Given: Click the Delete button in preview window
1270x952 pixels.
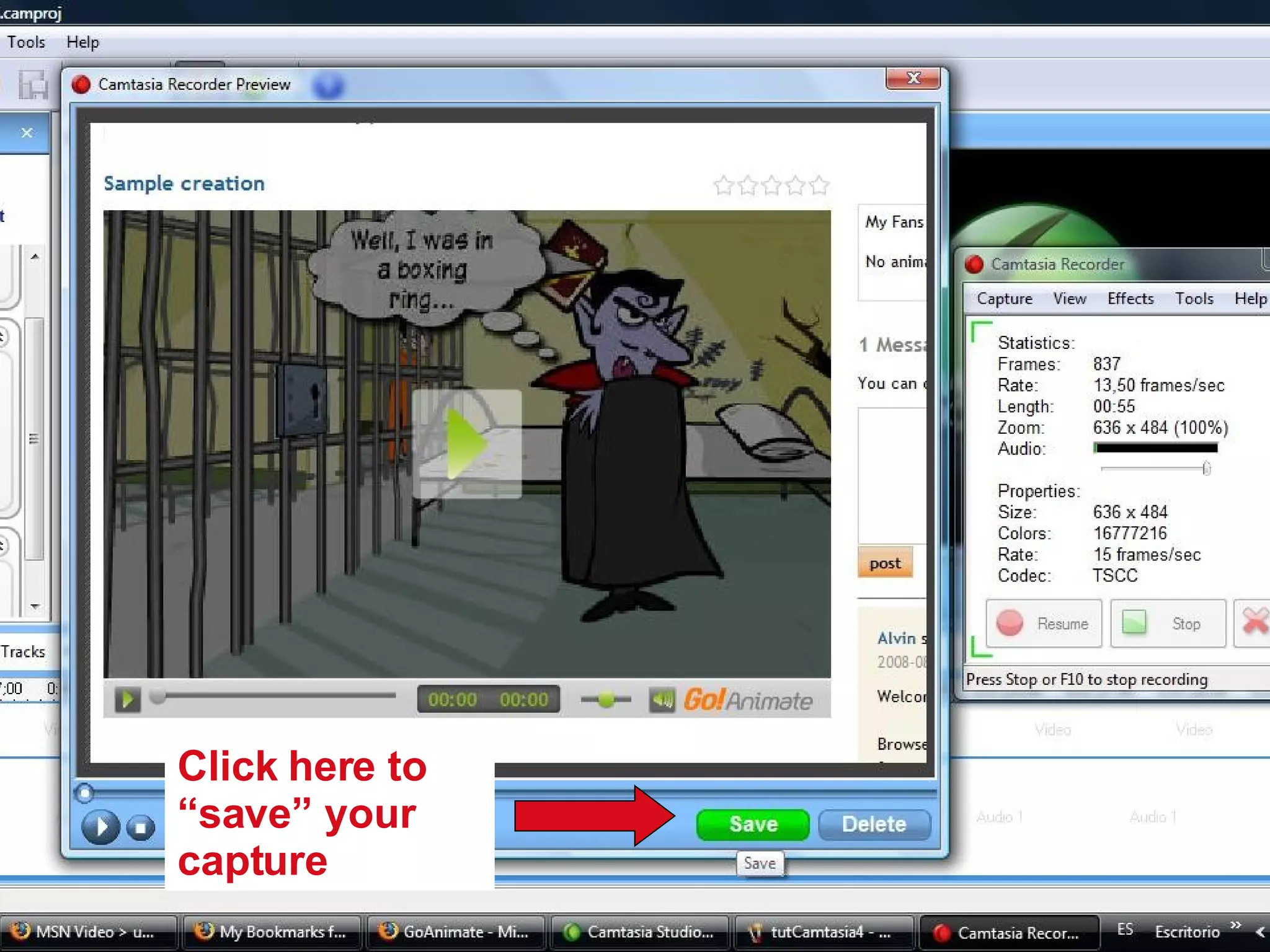Looking at the screenshot, I should point(874,824).
